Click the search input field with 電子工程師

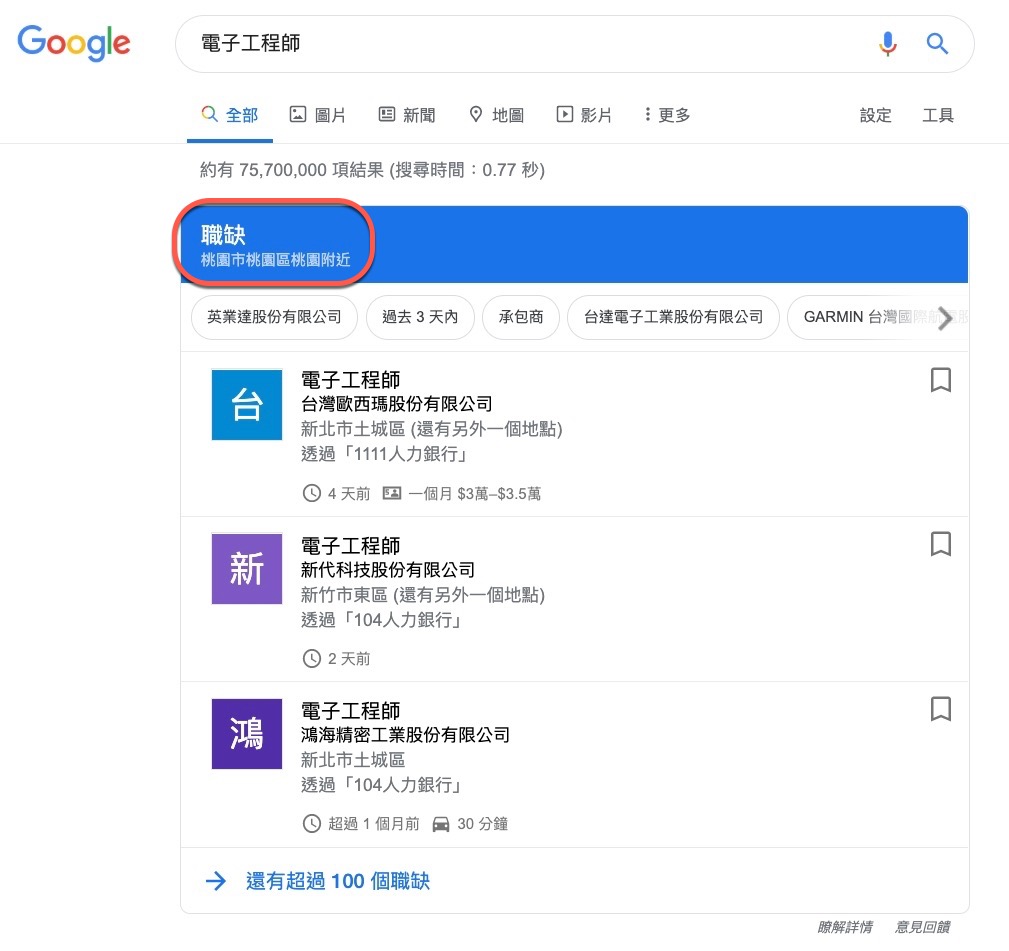point(520,44)
